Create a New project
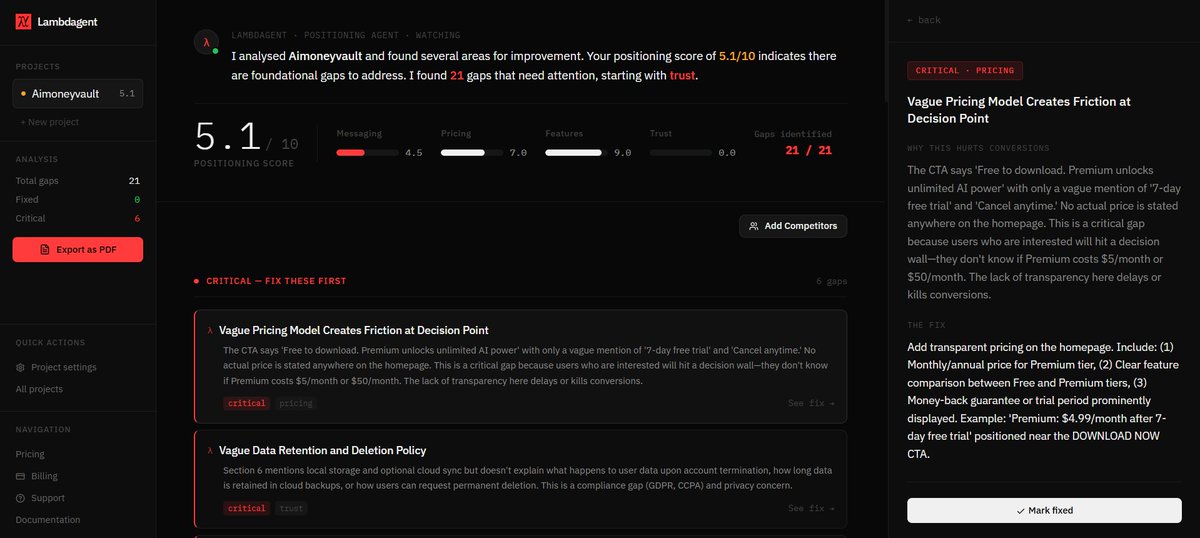Viewport: 1200px width, 538px height. tap(50, 122)
